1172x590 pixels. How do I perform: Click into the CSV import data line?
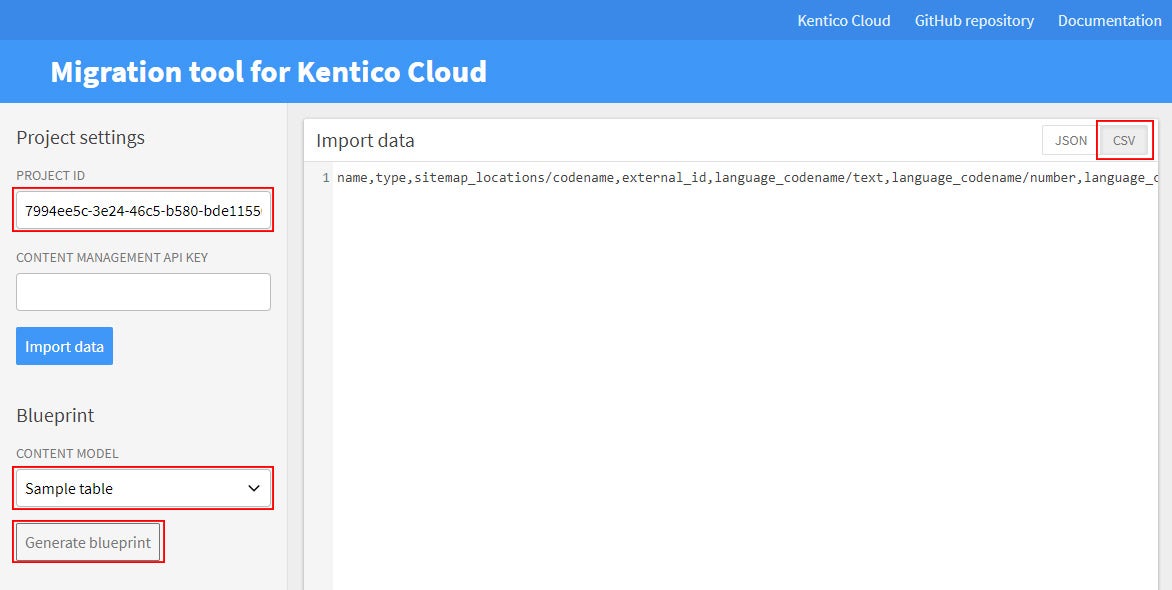click(747, 177)
